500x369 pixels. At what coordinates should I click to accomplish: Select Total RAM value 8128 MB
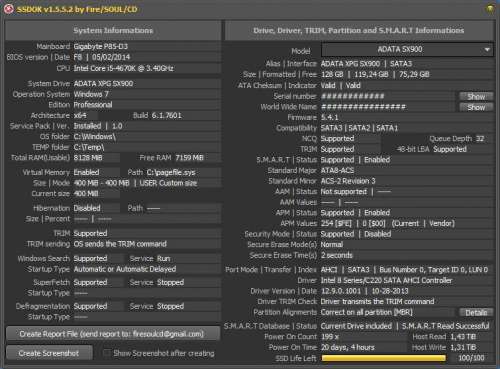click(x=88, y=158)
